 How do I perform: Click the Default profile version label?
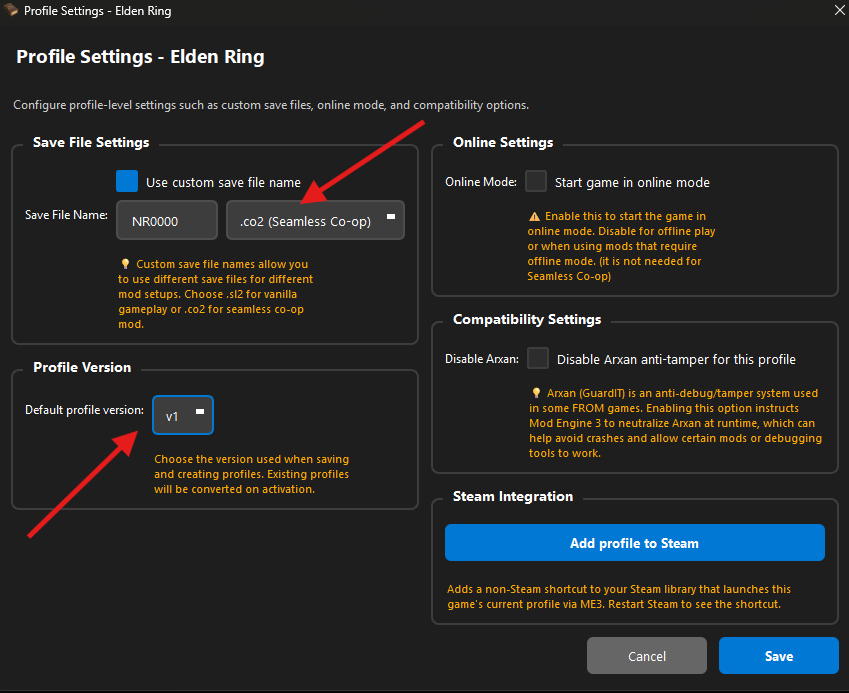[x=84, y=410]
